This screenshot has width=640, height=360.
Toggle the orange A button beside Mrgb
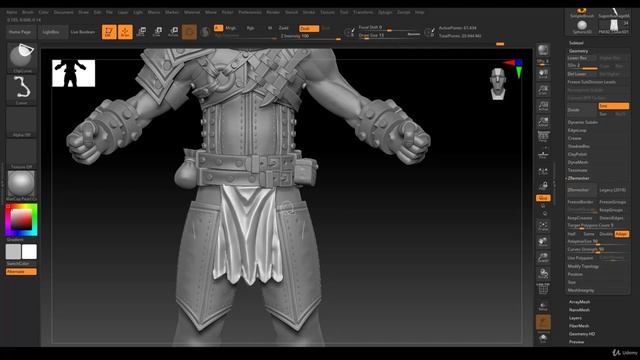click(x=218, y=28)
